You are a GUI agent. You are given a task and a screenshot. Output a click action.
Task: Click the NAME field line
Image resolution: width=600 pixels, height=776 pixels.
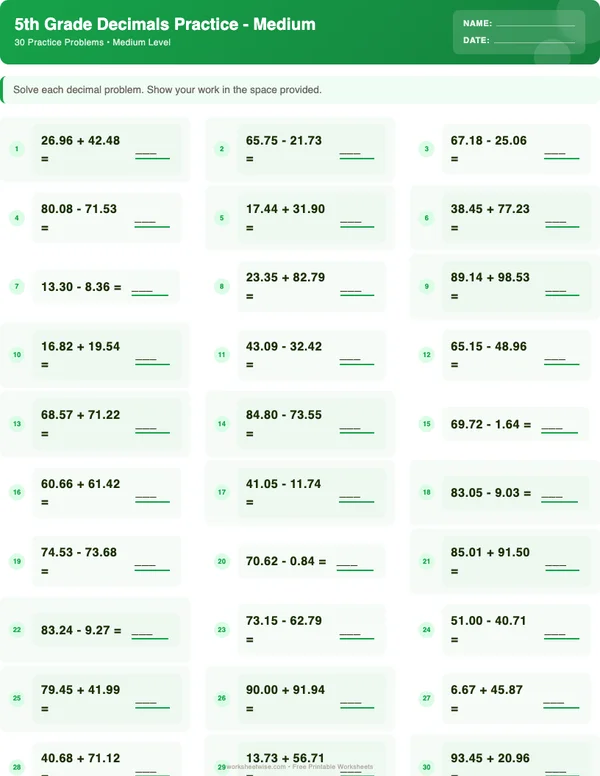[535, 24]
